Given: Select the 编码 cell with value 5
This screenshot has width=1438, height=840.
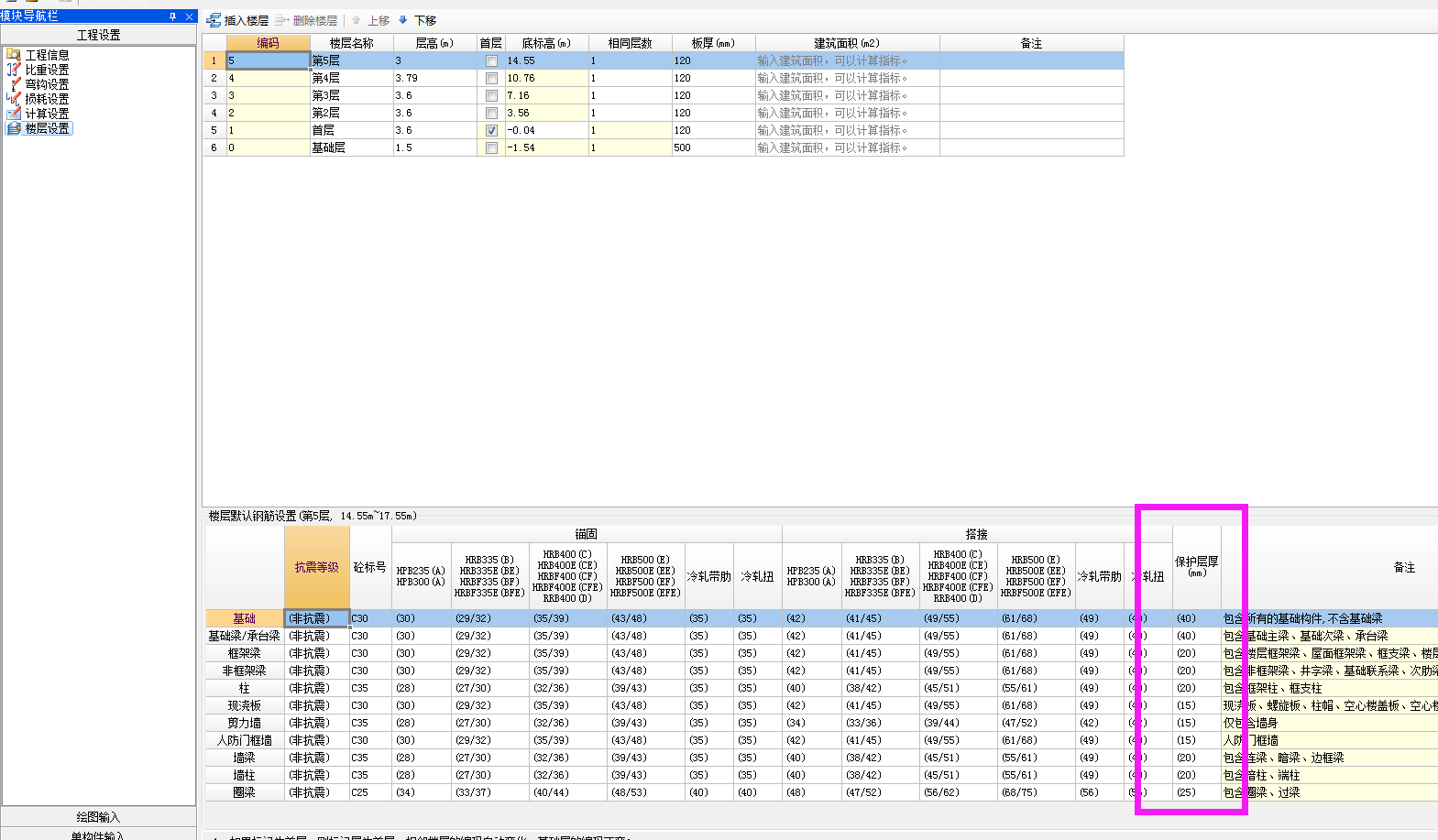Looking at the screenshot, I should 268,60.
